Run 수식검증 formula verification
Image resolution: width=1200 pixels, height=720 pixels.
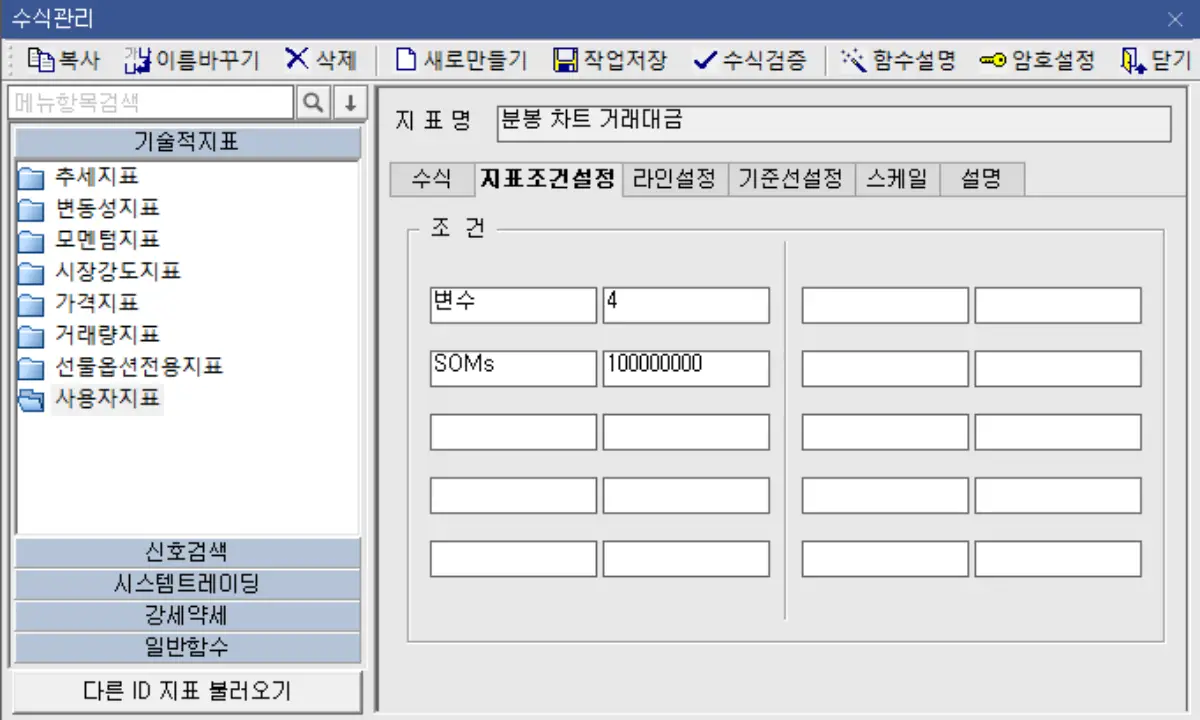point(749,60)
